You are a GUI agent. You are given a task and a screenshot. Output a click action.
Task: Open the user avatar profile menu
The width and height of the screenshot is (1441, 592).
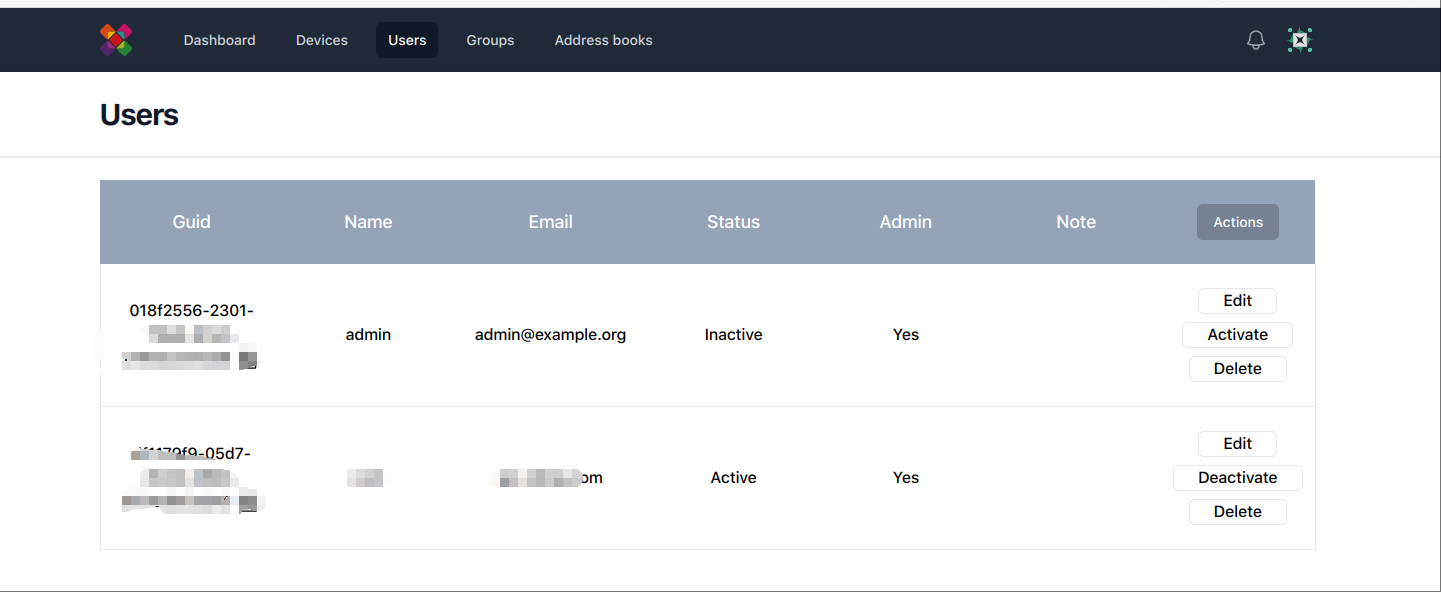click(x=1300, y=40)
